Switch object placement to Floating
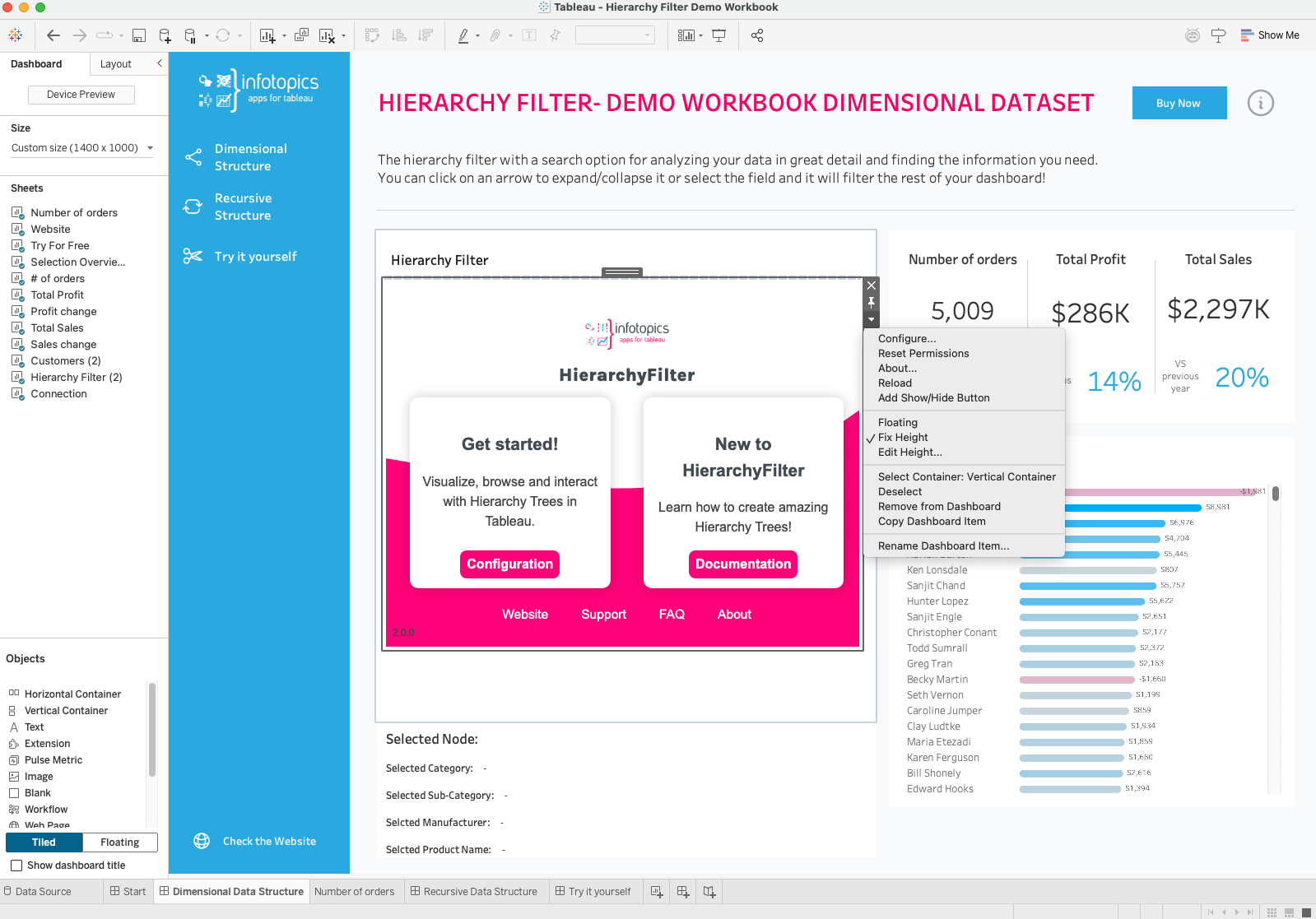Viewport: 1316px width, 919px height. [x=119, y=842]
